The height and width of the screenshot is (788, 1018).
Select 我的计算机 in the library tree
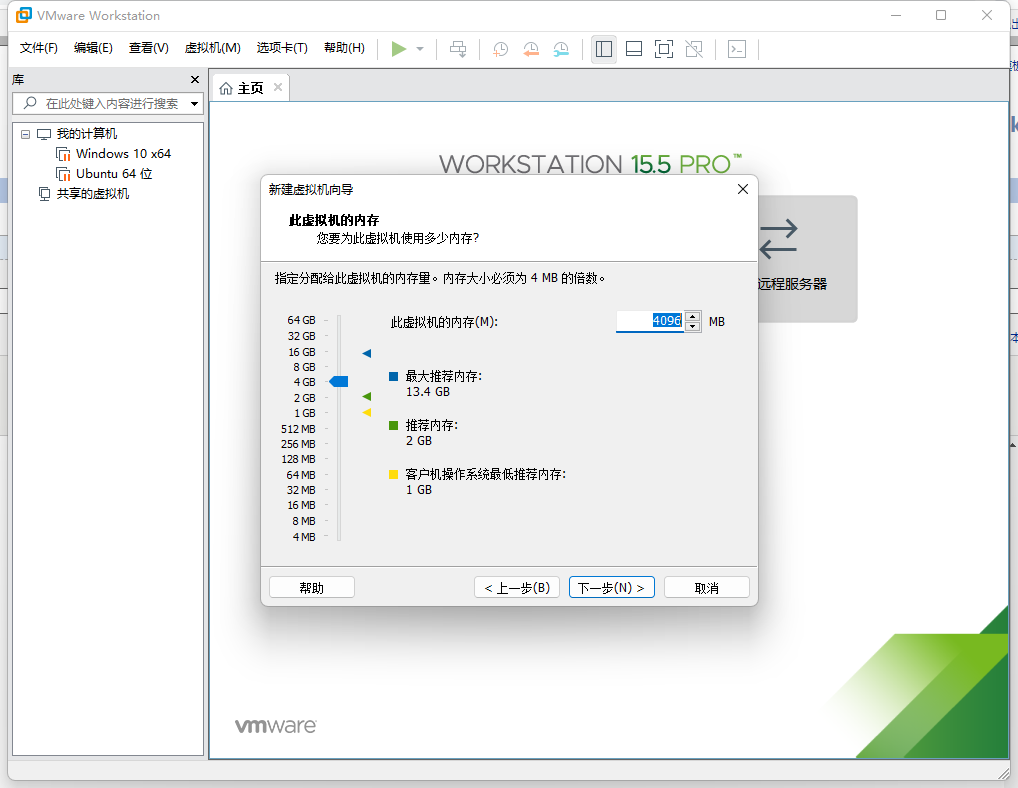(86, 134)
